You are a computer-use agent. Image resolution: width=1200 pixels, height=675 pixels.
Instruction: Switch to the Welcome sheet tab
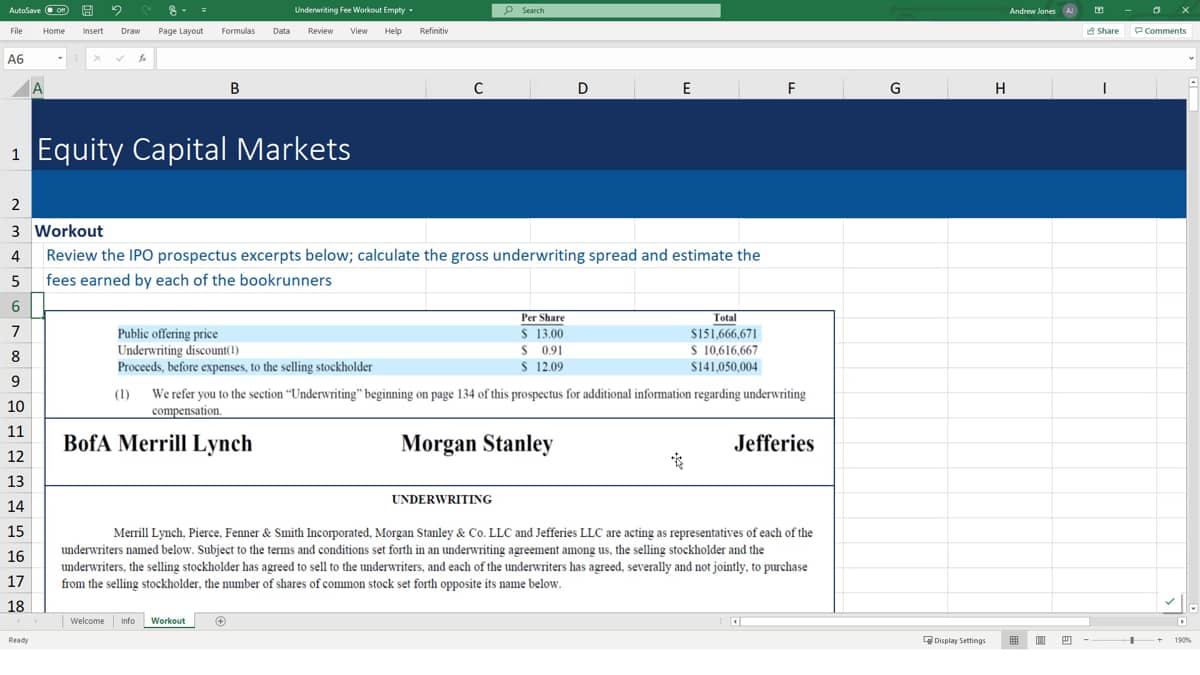coord(87,621)
